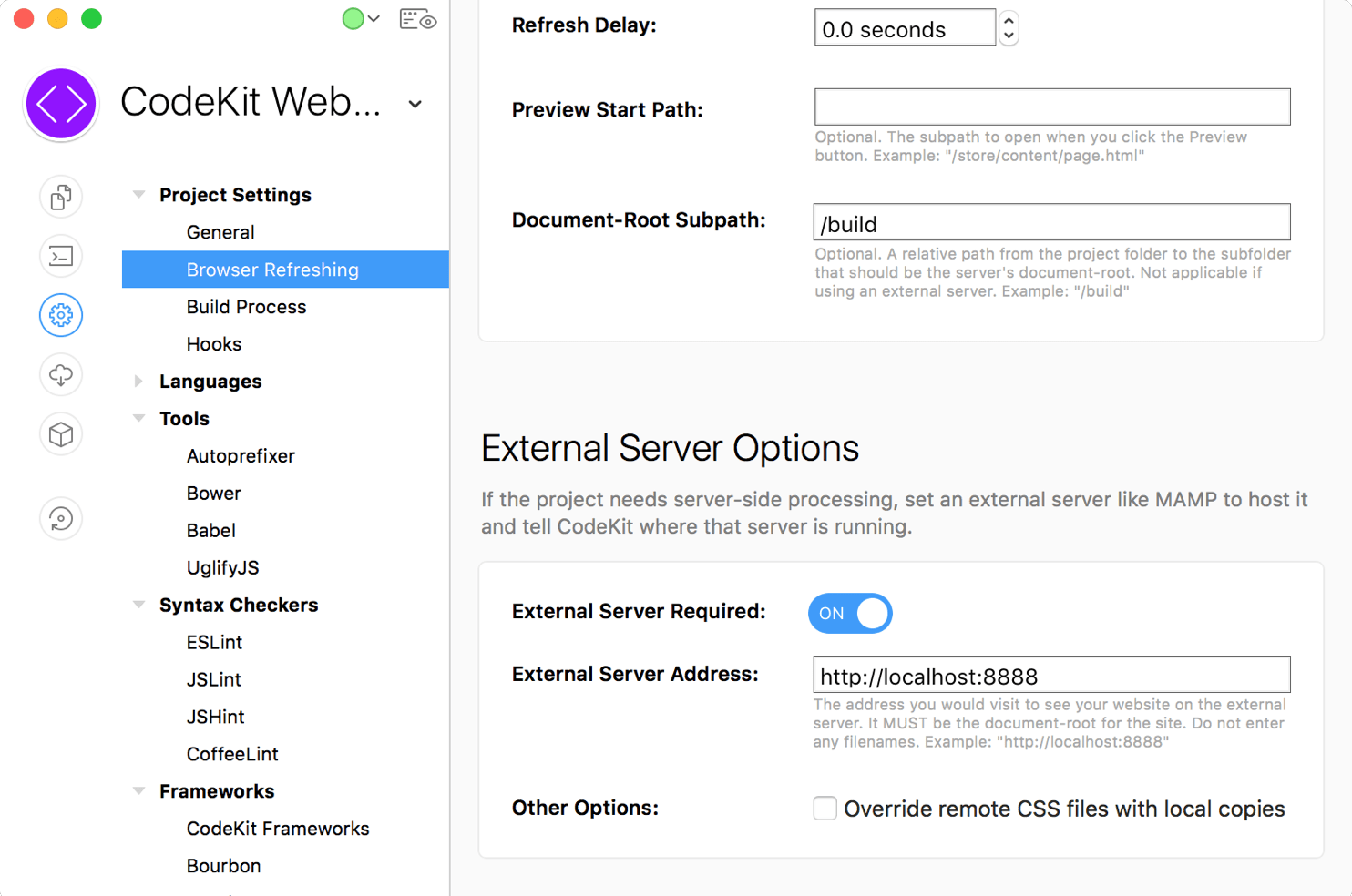
Task: Click the green server status indicator
Action: coord(353,18)
